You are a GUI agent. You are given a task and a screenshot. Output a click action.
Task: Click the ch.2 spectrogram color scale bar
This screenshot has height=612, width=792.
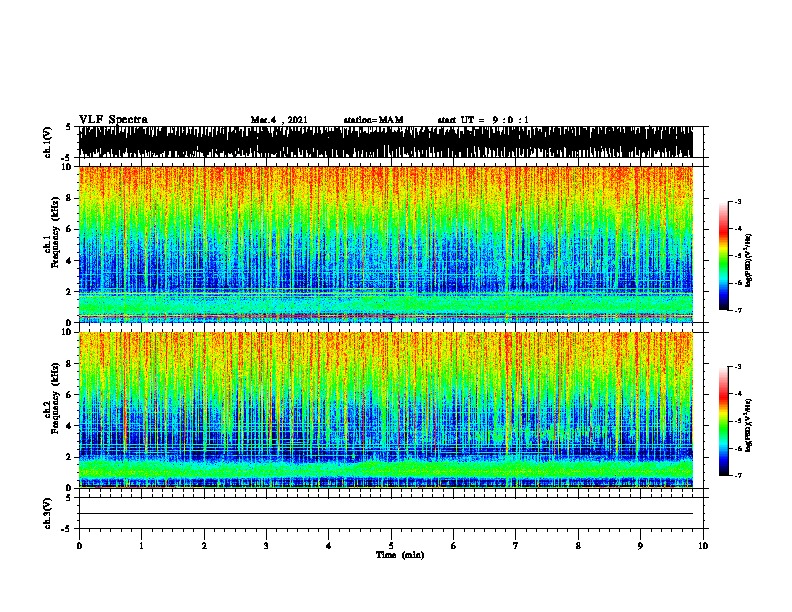pyautogui.click(x=723, y=421)
